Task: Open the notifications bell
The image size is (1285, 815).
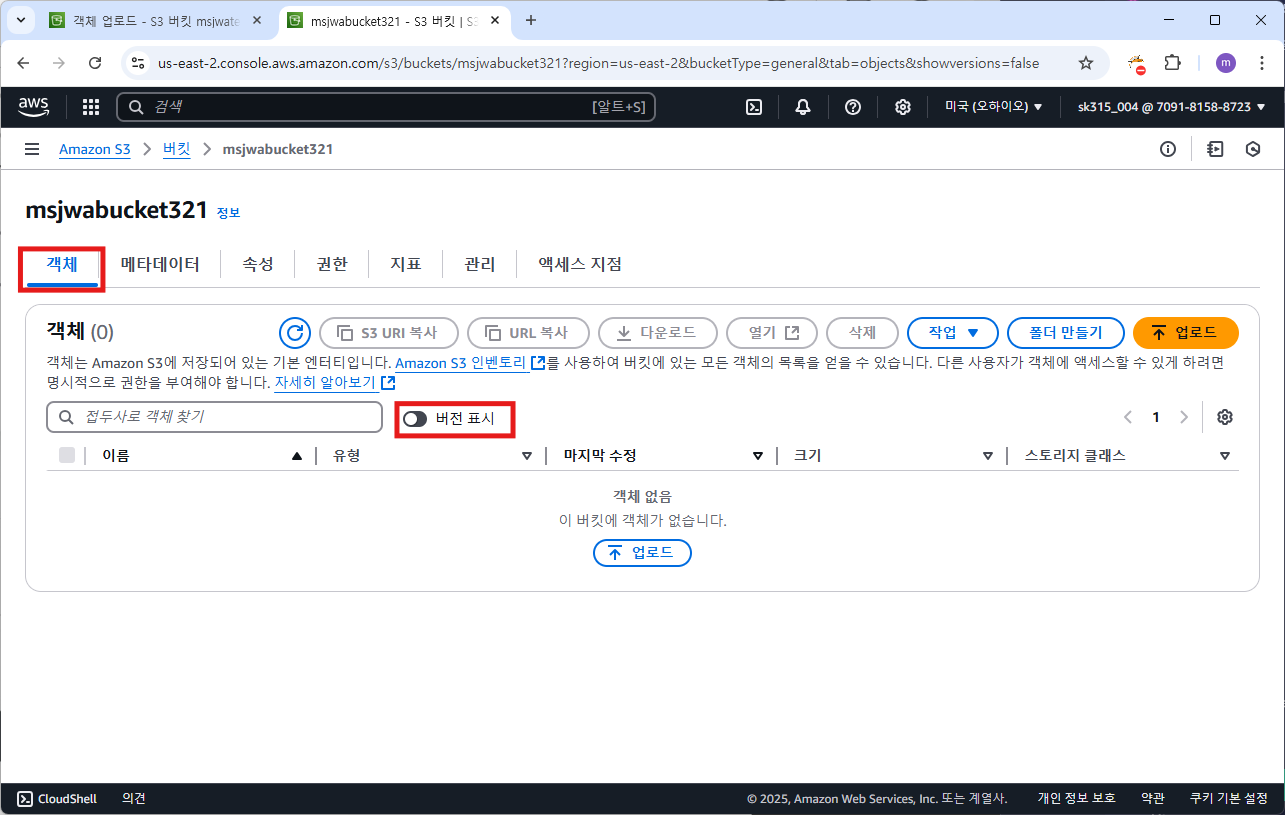Action: click(x=803, y=107)
